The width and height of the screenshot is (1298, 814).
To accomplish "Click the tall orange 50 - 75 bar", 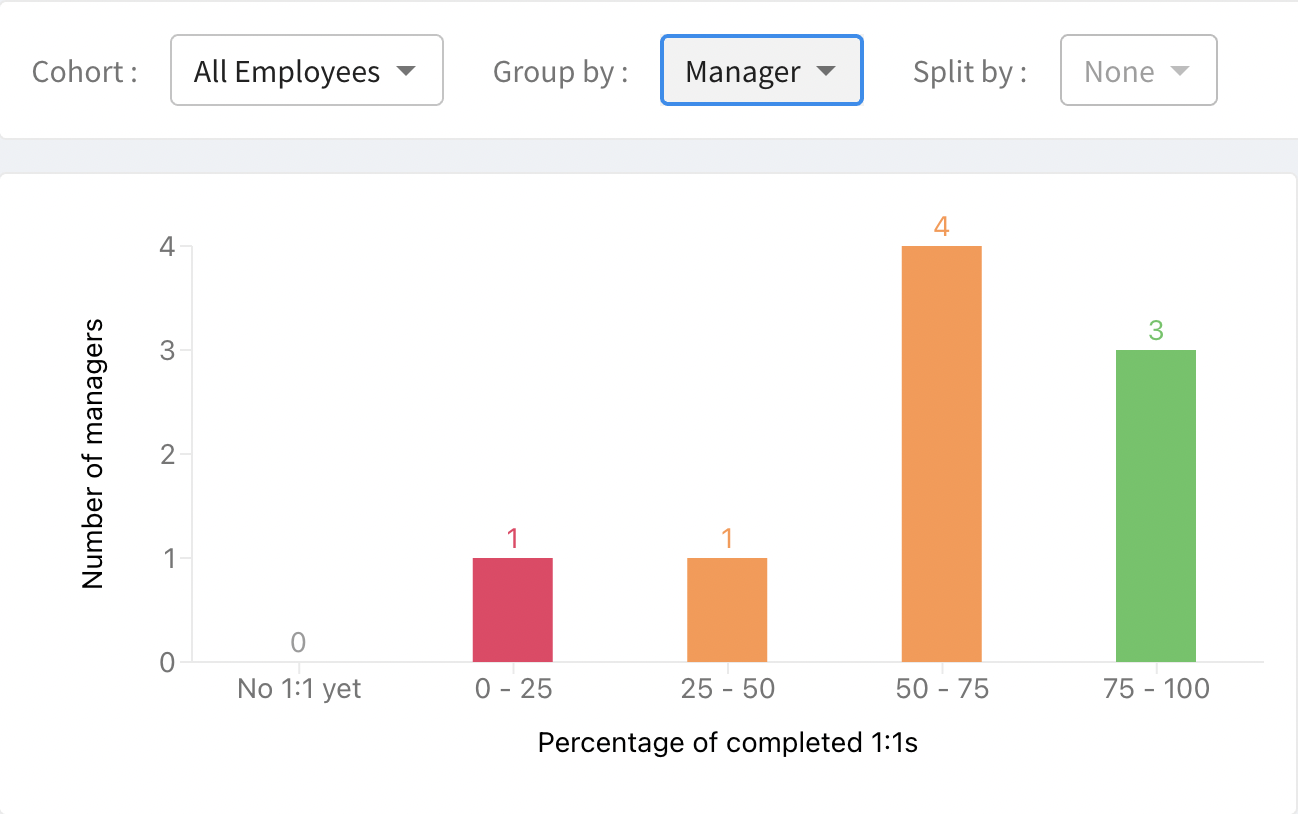I will coord(941,454).
